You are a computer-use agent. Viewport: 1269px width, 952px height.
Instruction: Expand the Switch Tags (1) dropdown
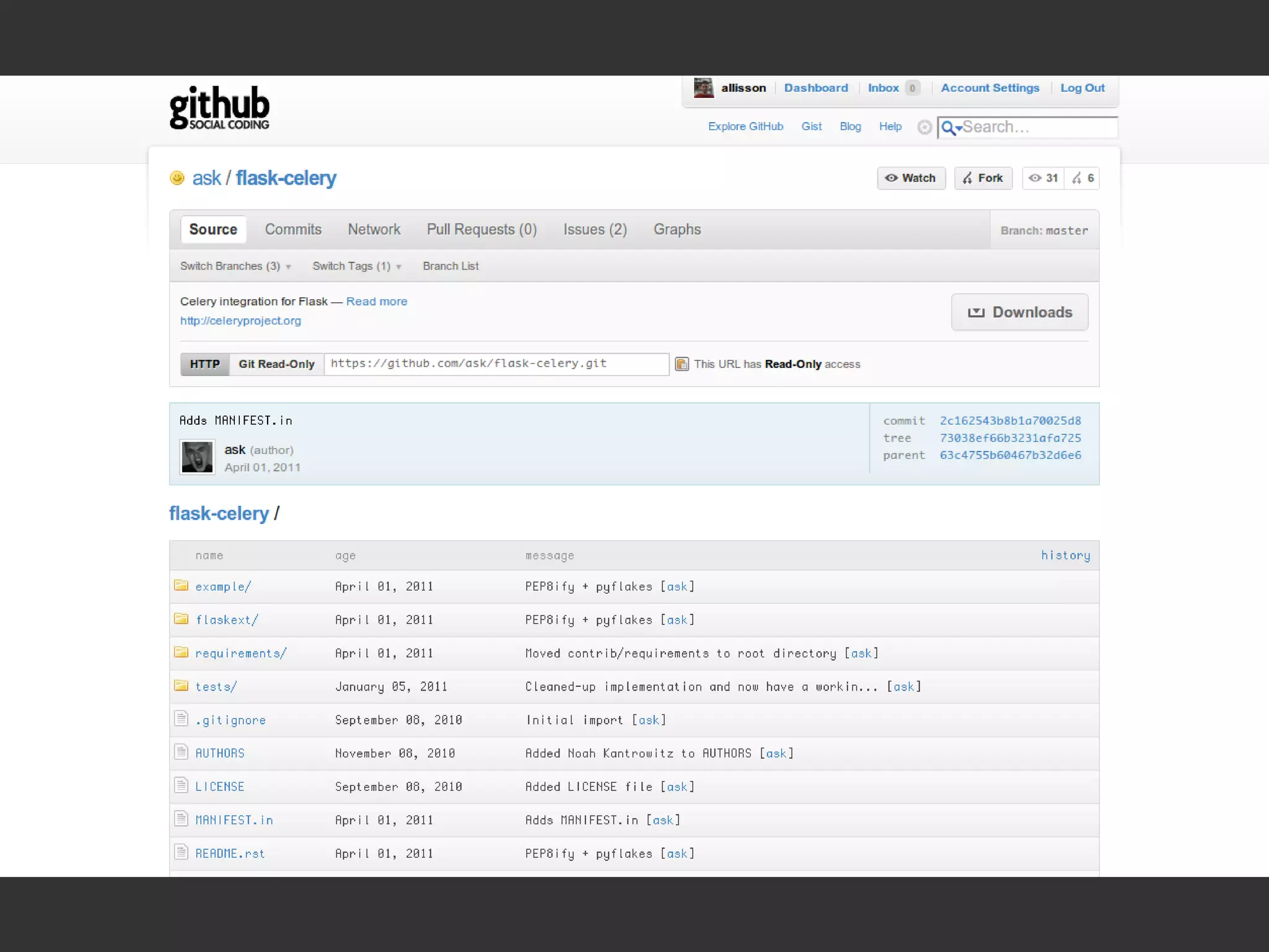(x=356, y=266)
